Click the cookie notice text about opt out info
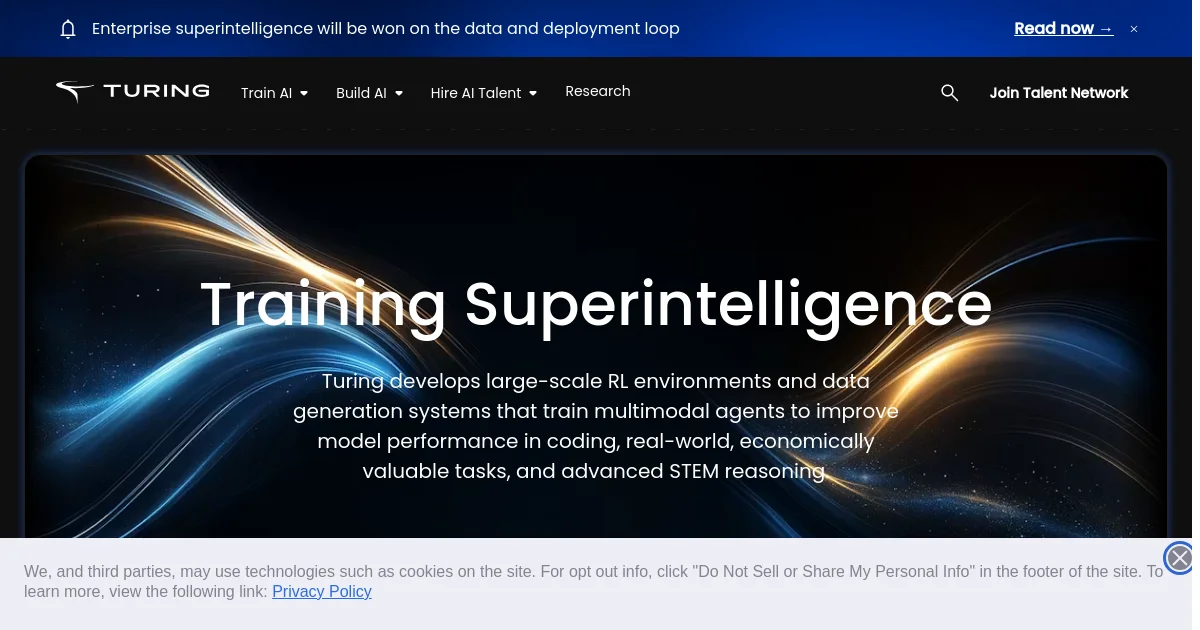This screenshot has height=630, width=1200. 593,581
